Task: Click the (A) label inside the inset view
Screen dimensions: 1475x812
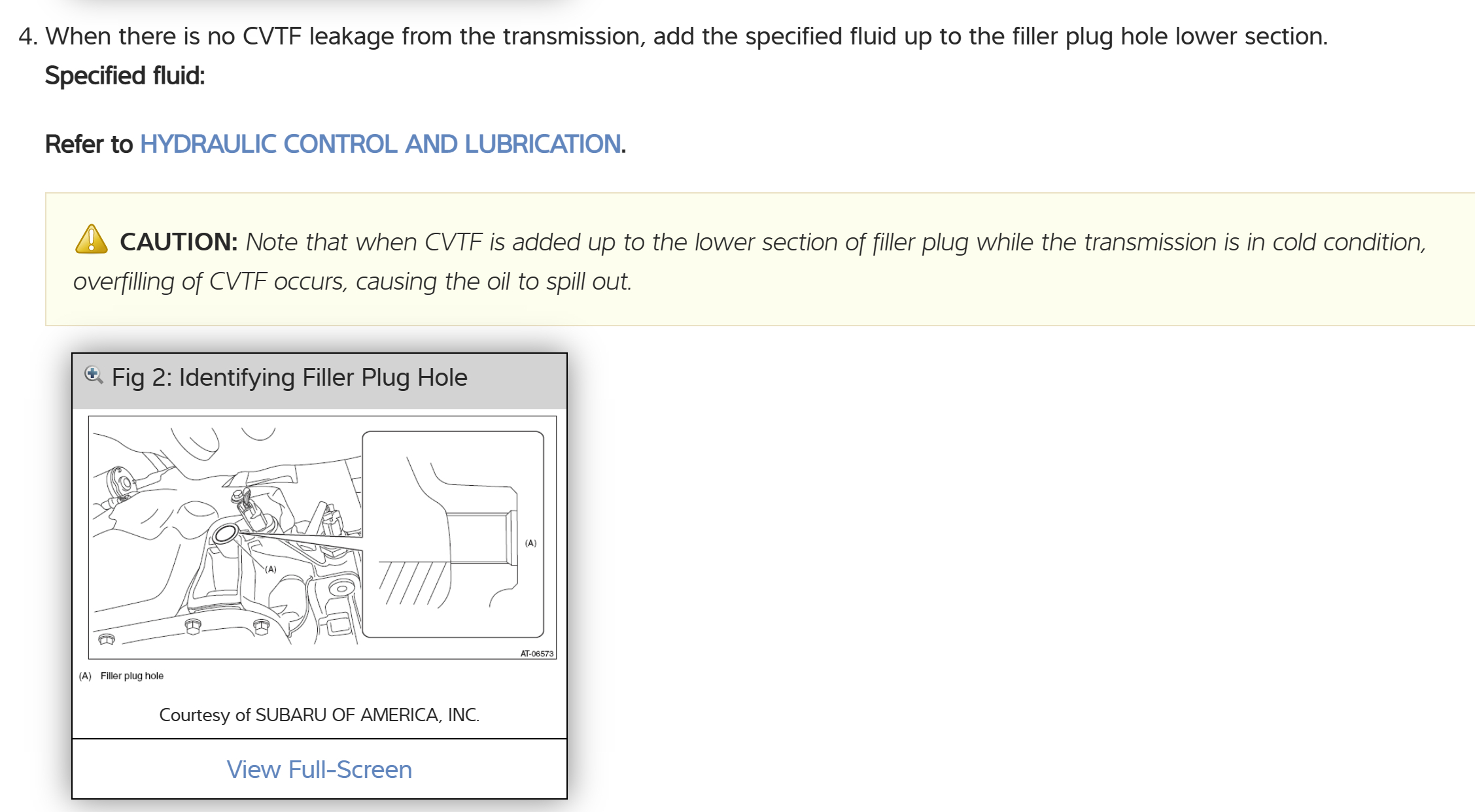Action: pos(530,543)
